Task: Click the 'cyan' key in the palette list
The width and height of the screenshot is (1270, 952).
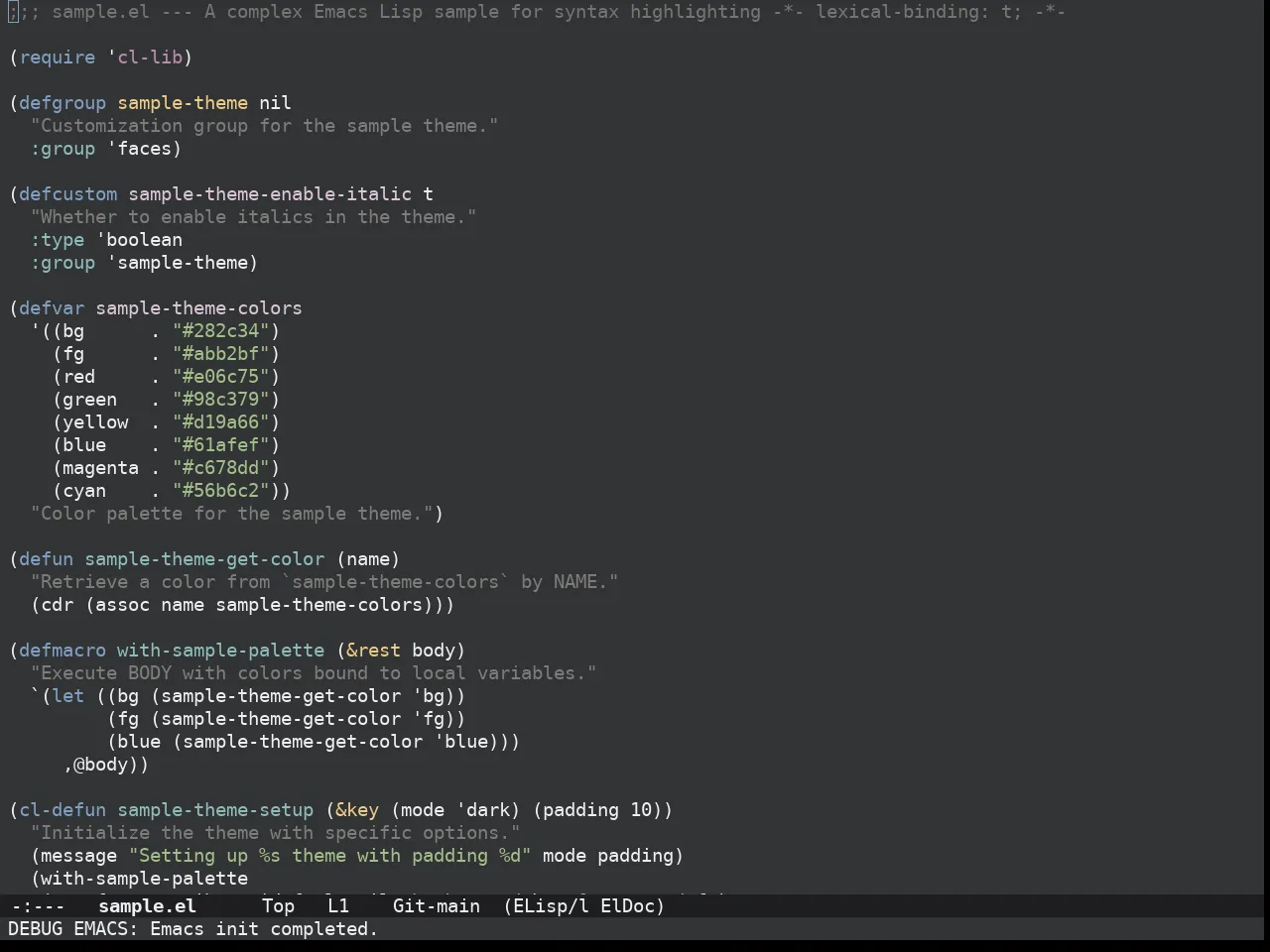Action: pos(84,491)
